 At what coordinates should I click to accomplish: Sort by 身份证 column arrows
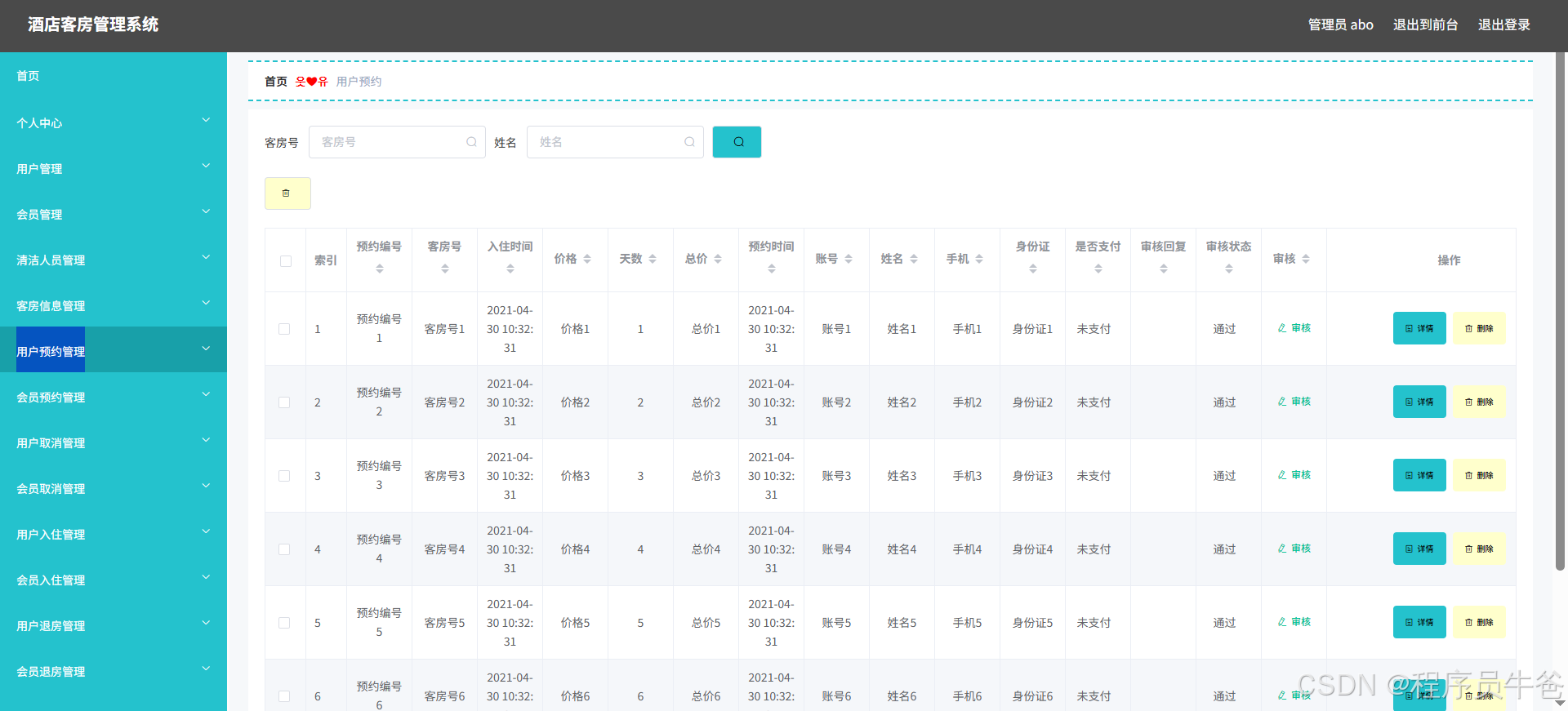pos(1033,269)
